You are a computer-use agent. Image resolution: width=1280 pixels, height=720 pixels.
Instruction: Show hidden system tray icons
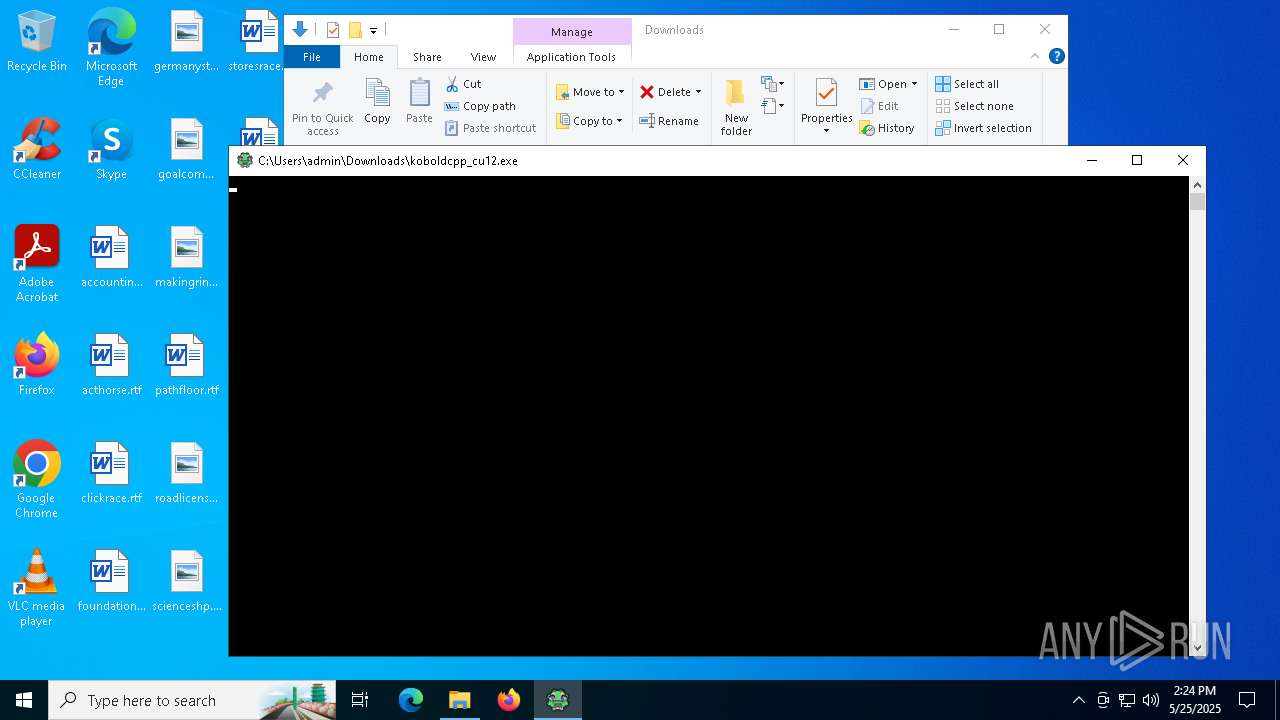point(1078,700)
